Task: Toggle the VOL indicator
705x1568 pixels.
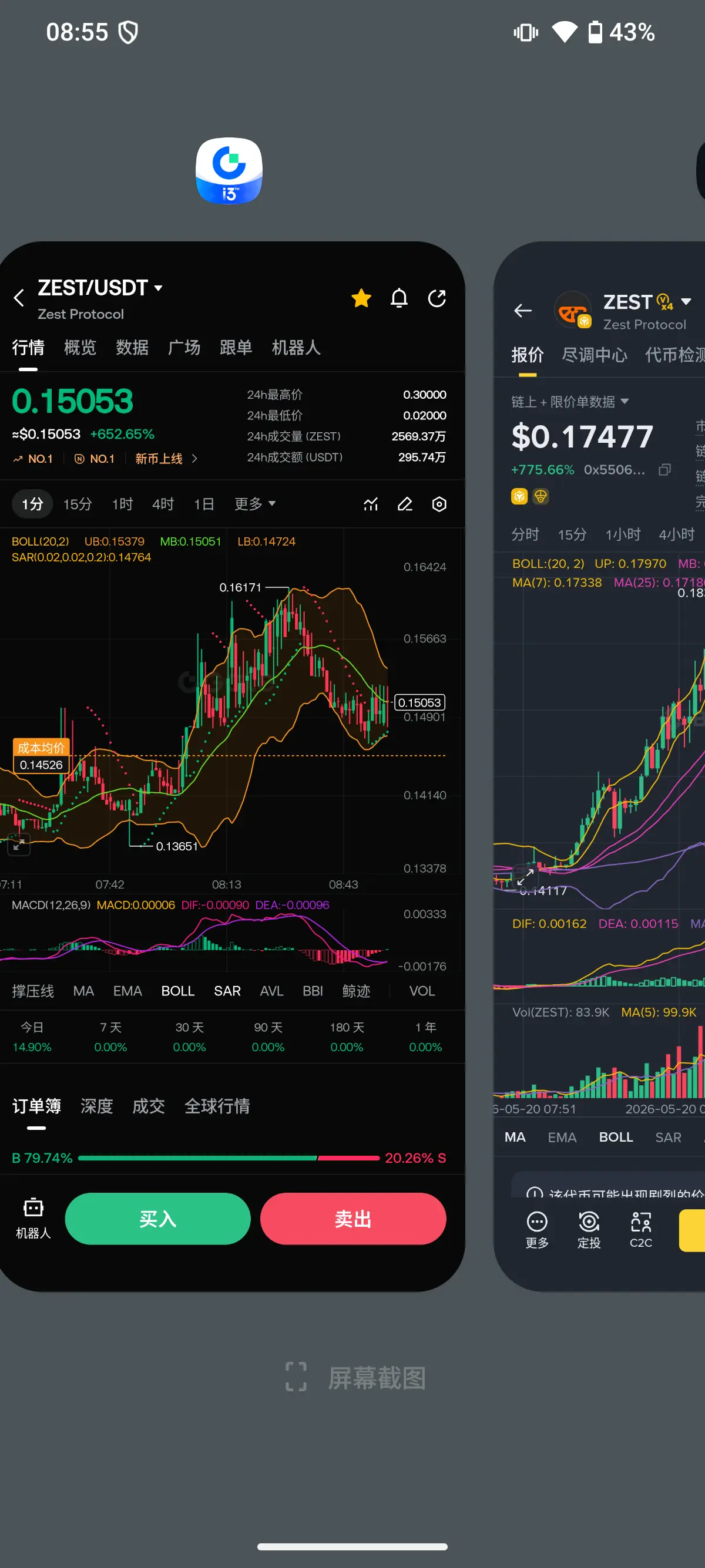Action: pos(422,991)
